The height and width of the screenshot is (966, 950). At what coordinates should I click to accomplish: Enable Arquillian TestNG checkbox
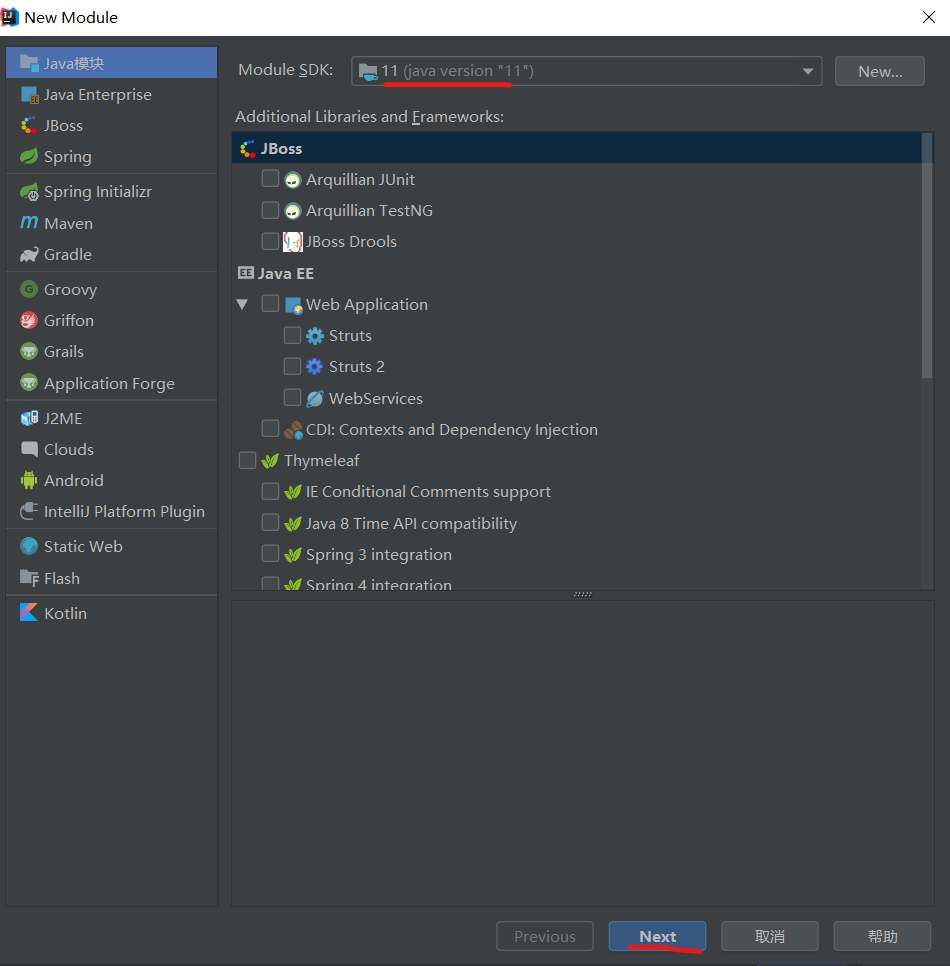point(270,210)
